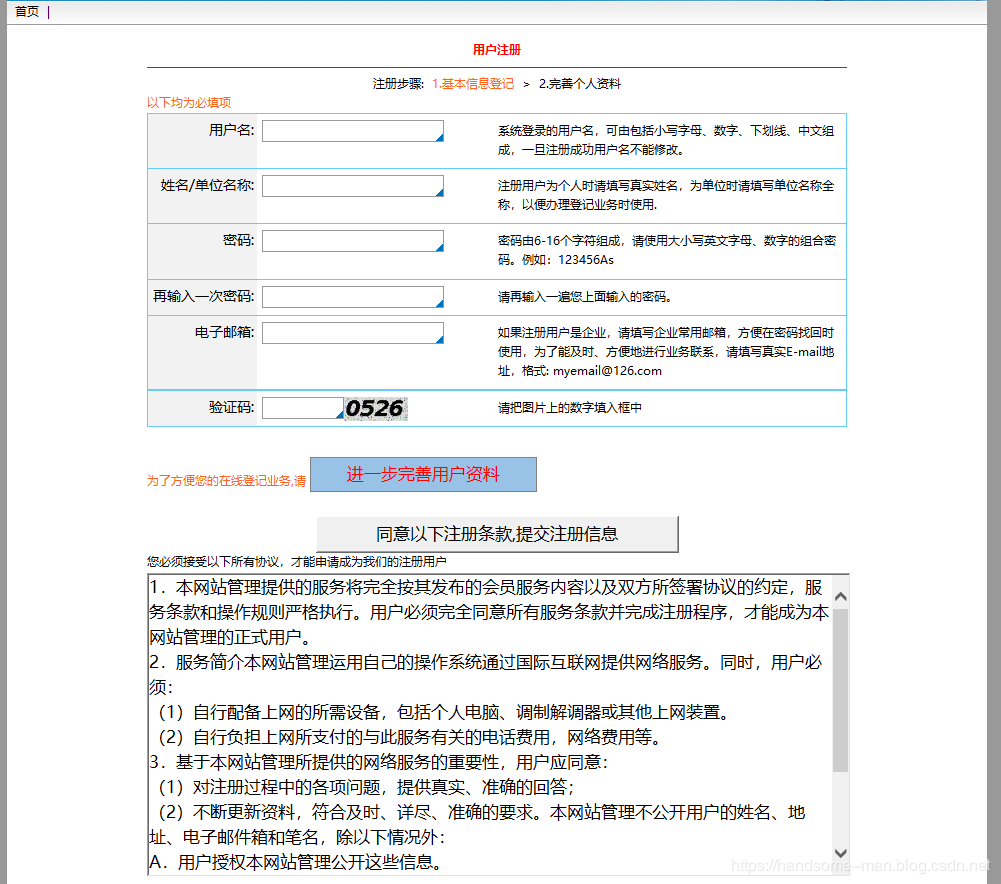Click the 再输入一次密码 field
This screenshot has width=1001, height=884.
click(352, 297)
